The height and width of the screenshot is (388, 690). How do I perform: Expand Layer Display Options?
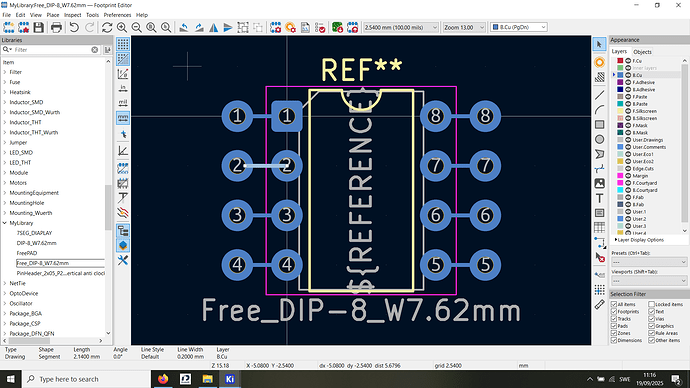coord(616,240)
